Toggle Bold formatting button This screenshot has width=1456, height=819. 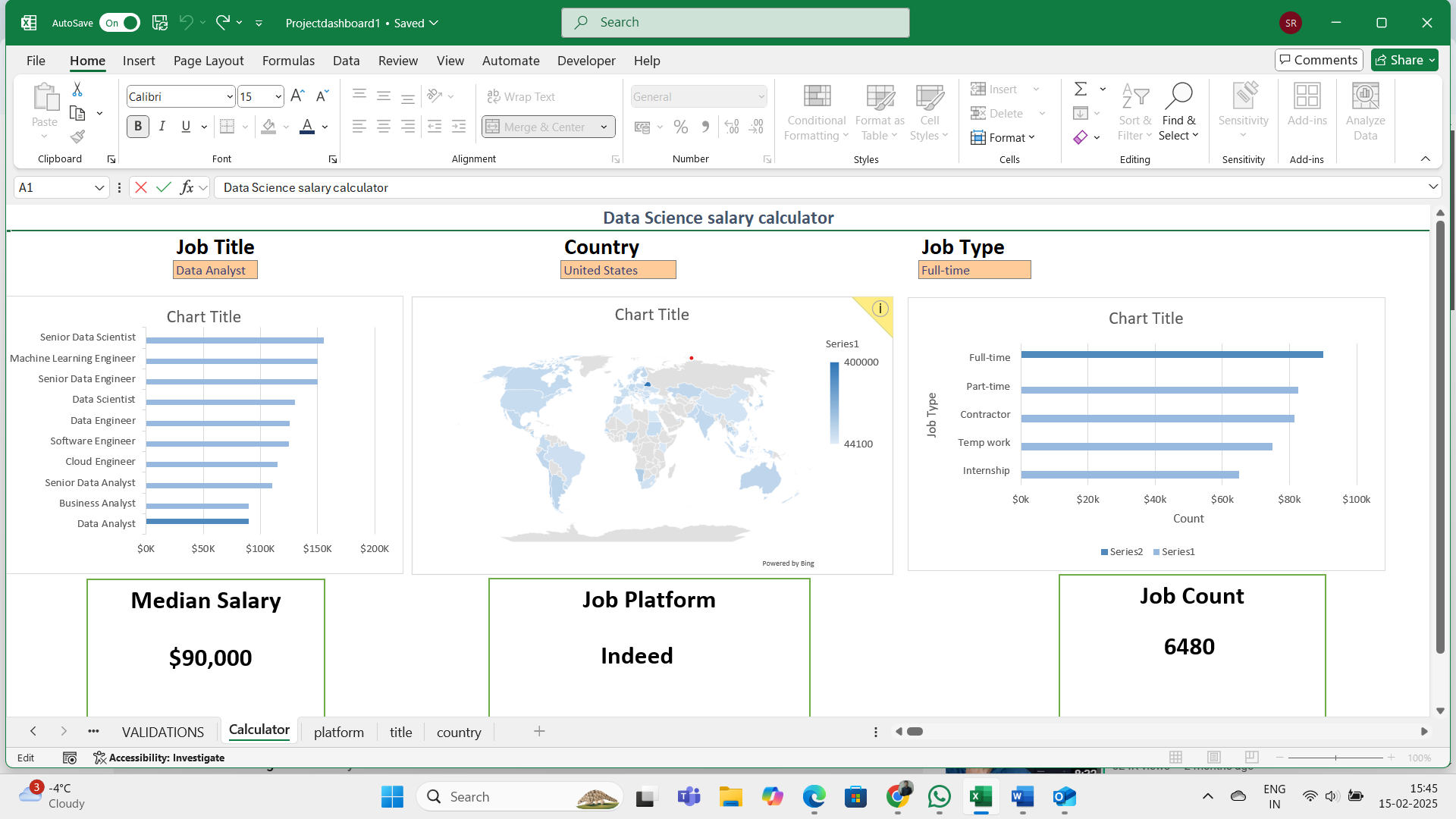click(138, 127)
